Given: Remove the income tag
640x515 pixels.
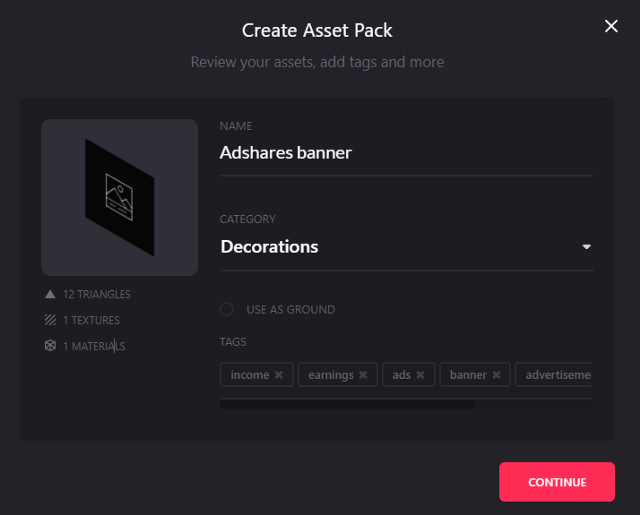Looking at the screenshot, I should coord(279,375).
